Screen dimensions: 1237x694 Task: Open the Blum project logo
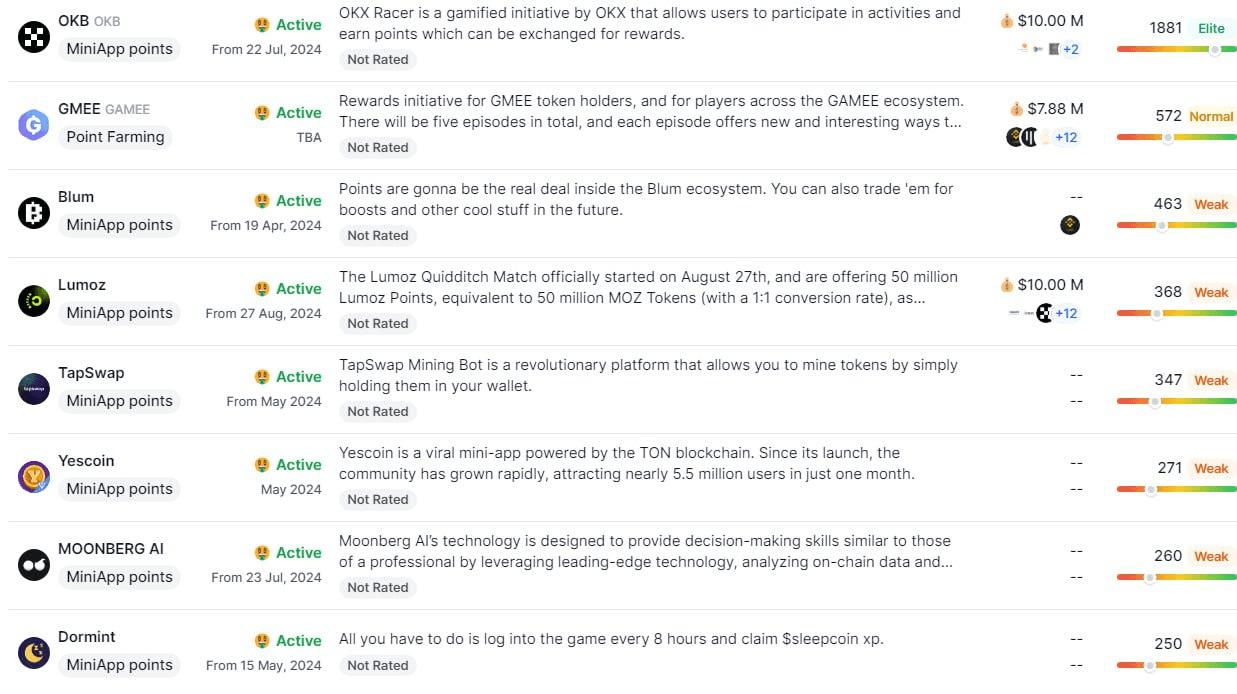(34, 213)
